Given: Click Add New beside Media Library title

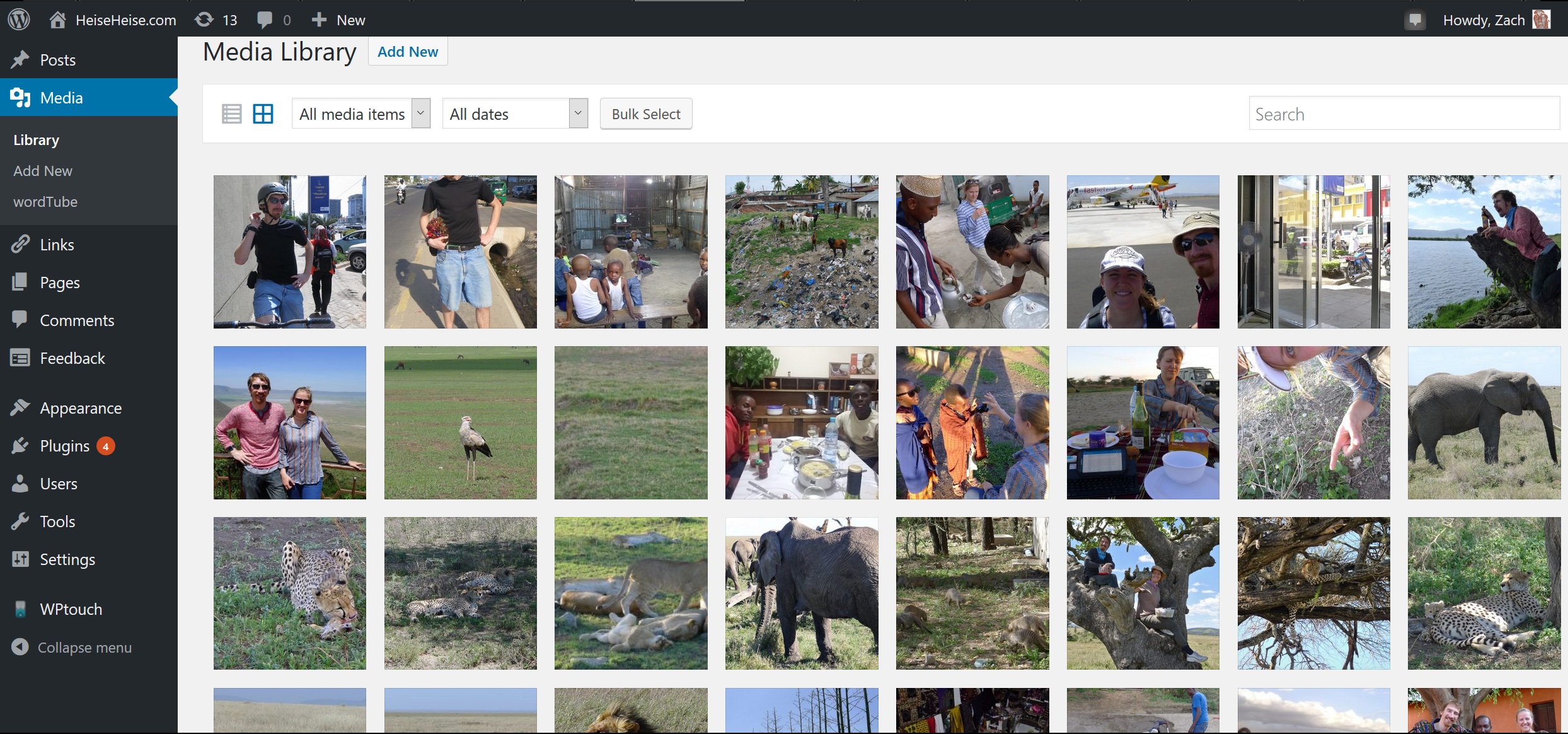Looking at the screenshot, I should [407, 52].
